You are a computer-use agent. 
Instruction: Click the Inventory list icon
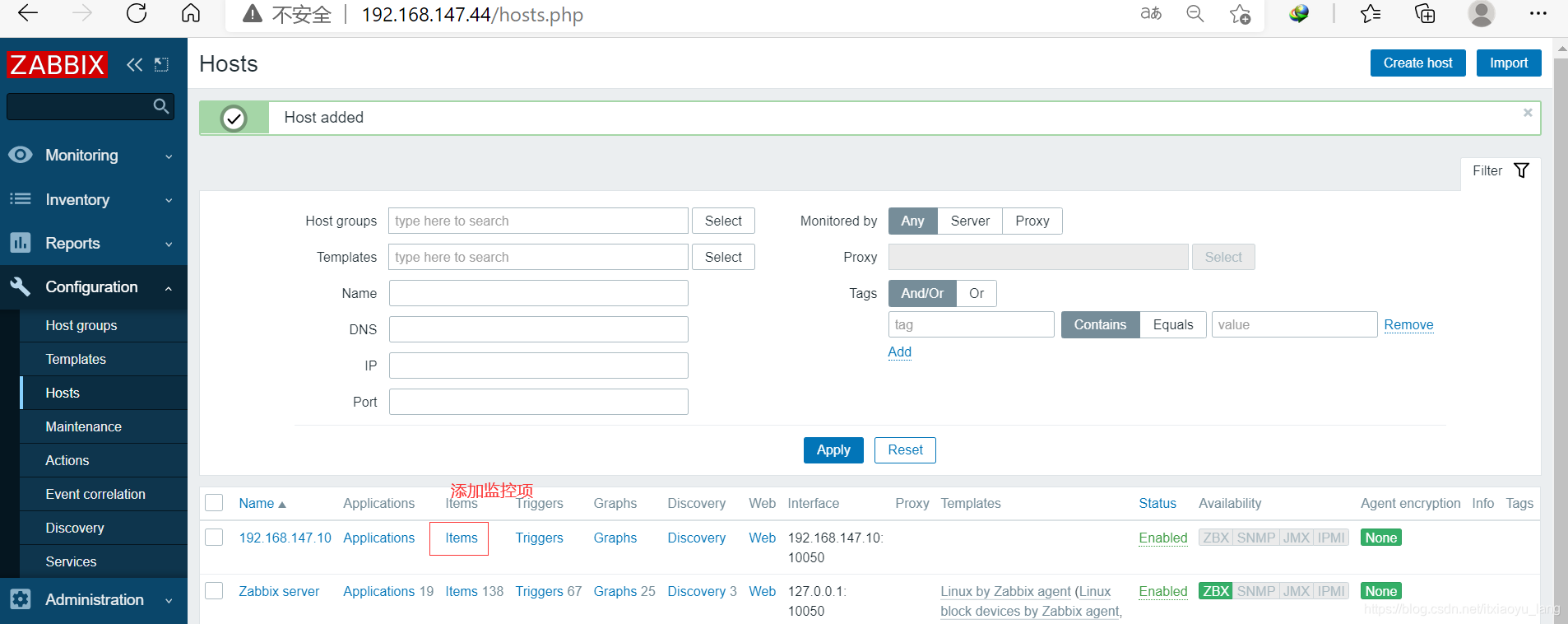pyautogui.click(x=21, y=199)
